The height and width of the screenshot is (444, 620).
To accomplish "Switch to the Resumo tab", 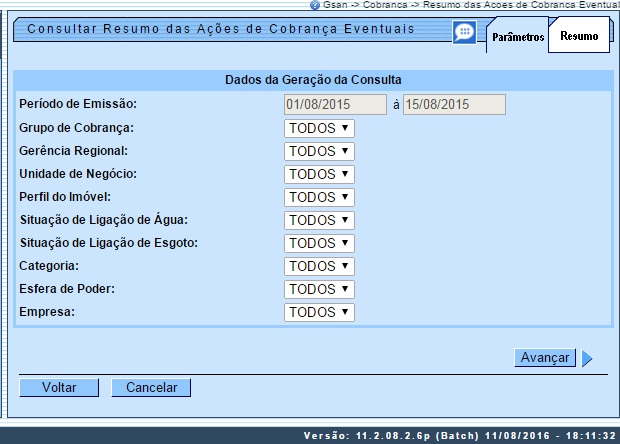I will pos(579,37).
